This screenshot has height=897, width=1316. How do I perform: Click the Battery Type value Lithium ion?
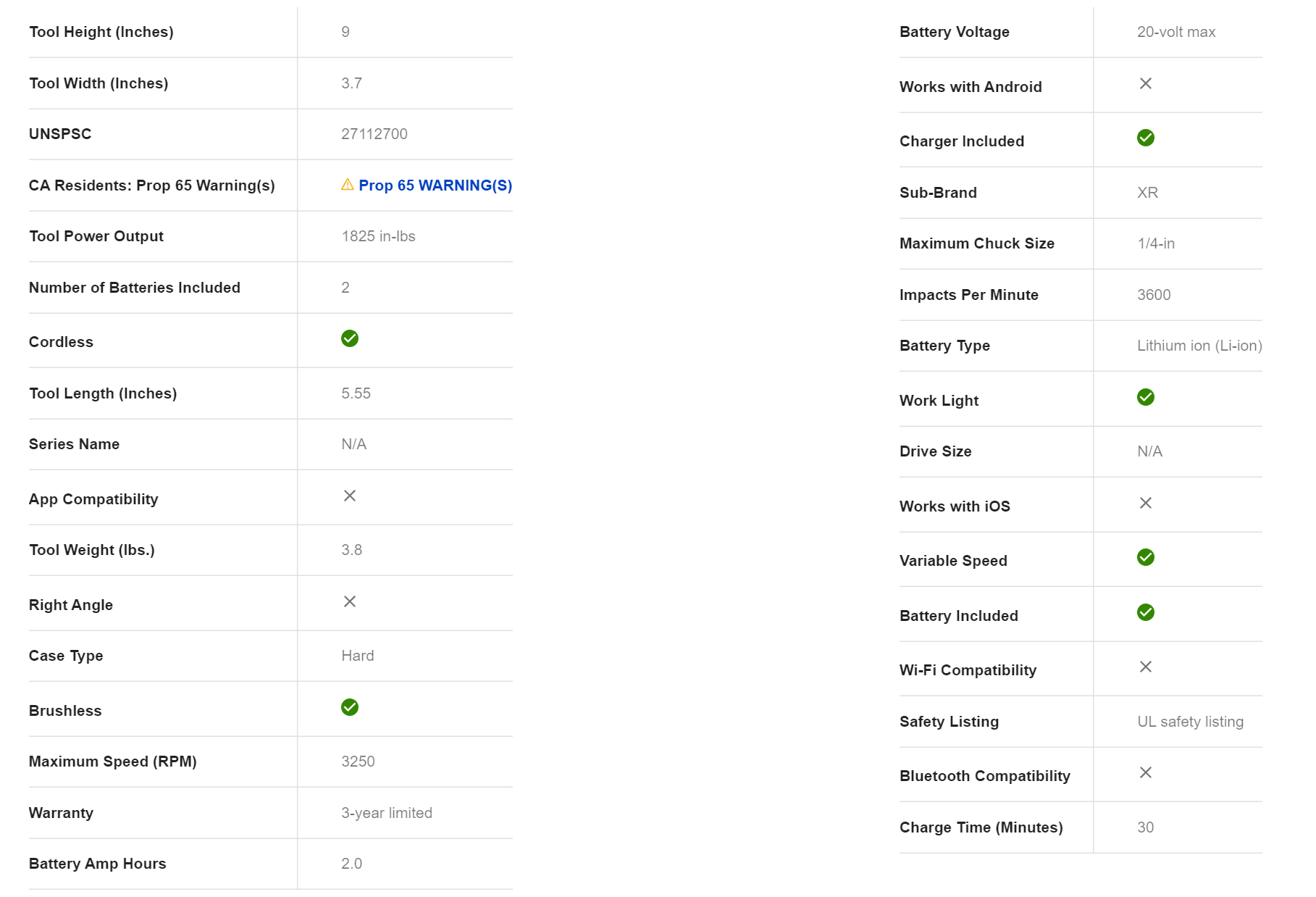pos(1199,346)
